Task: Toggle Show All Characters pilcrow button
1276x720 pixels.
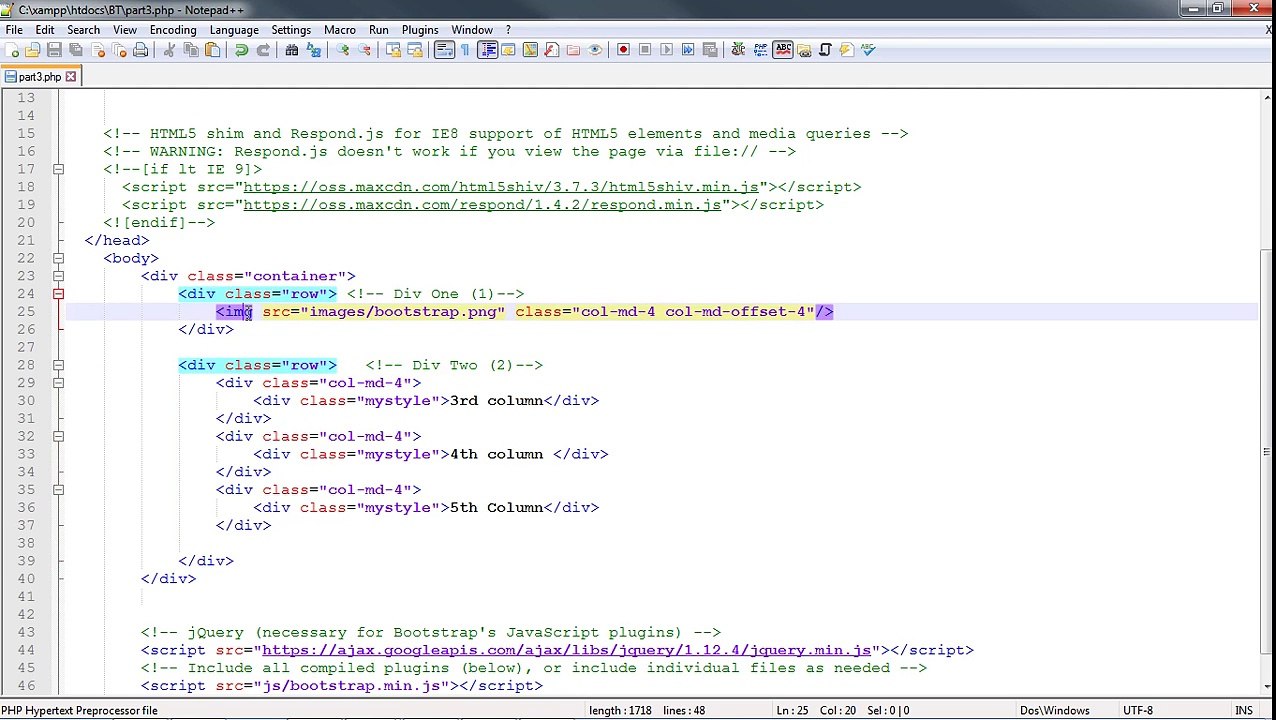Action: pos(465,50)
